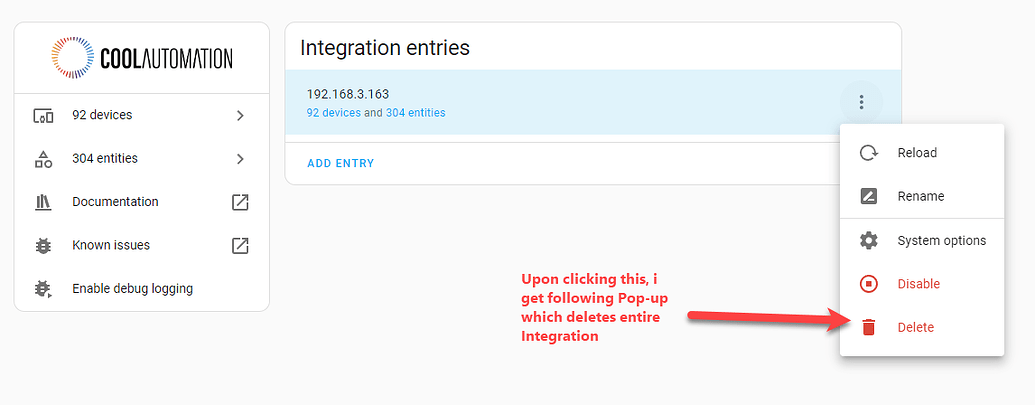Choose Disable in the context menu
Image resolution: width=1035 pixels, height=405 pixels.
[918, 284]
